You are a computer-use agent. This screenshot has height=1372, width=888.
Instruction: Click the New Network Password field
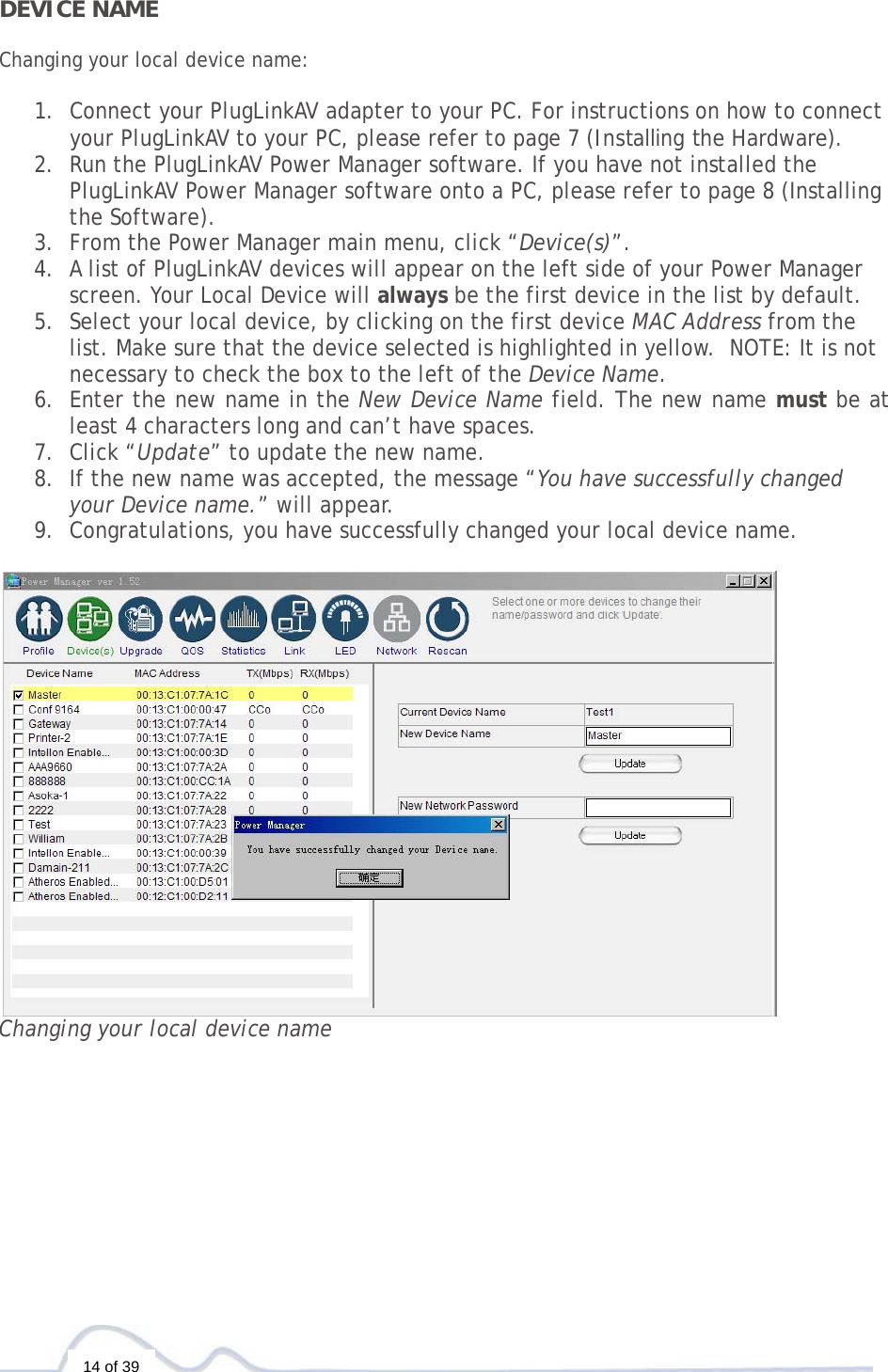(658, 807)
